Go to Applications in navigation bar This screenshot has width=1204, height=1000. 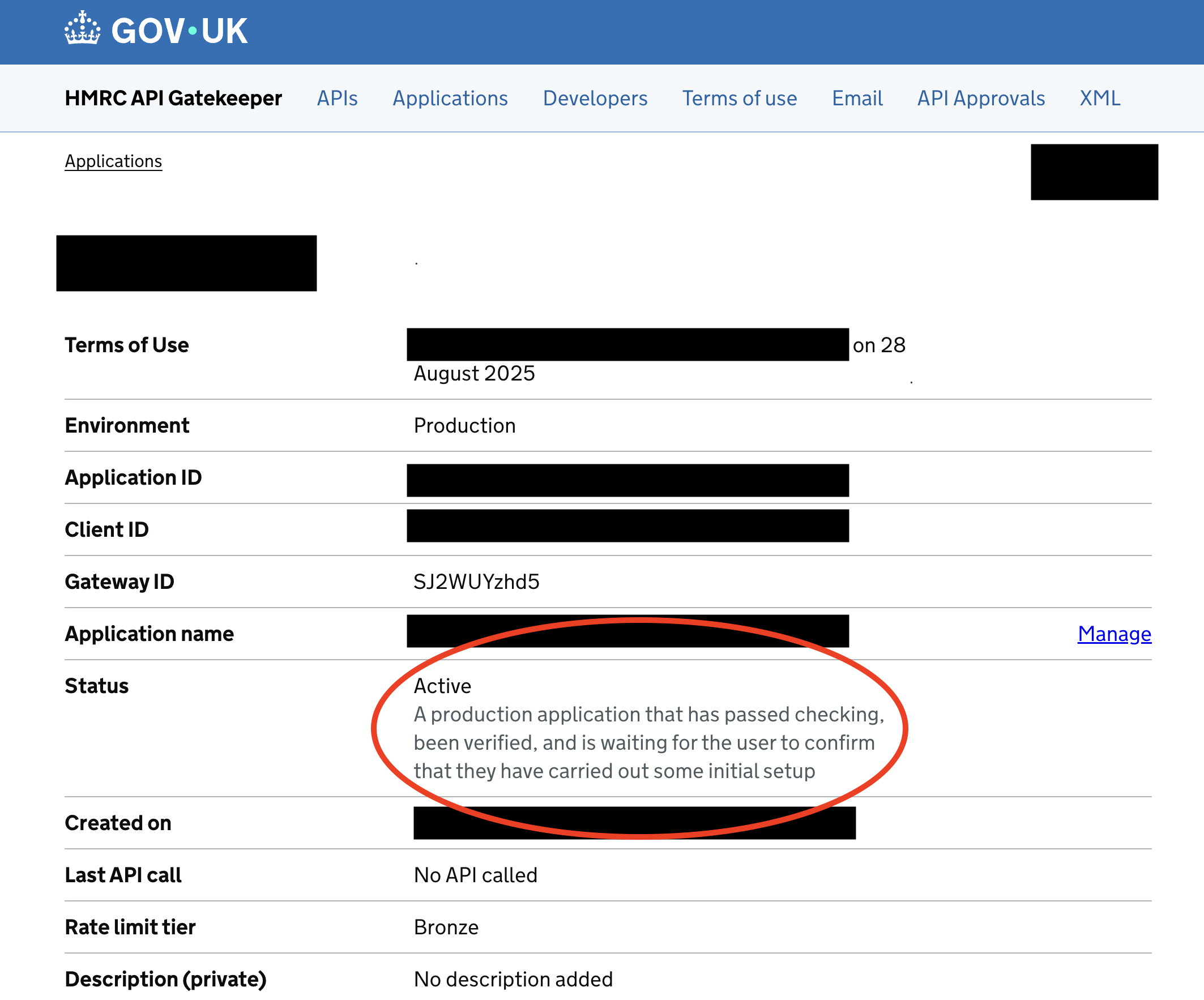(x=450, y=98)
